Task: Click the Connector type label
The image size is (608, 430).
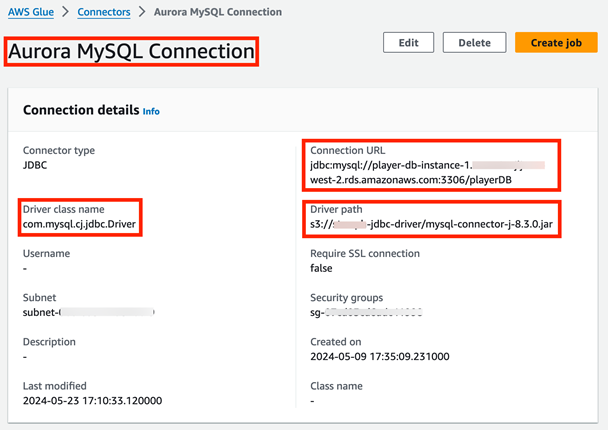Action: 59,150
